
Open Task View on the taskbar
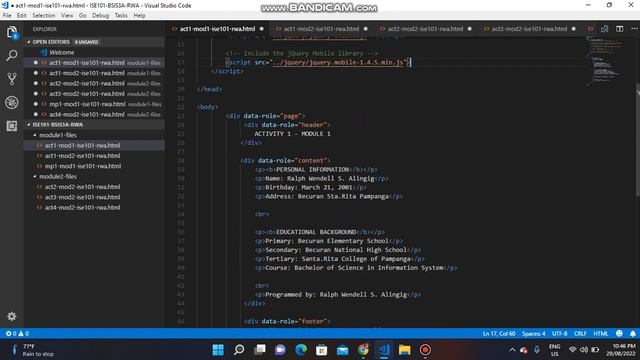coord(260,350)
